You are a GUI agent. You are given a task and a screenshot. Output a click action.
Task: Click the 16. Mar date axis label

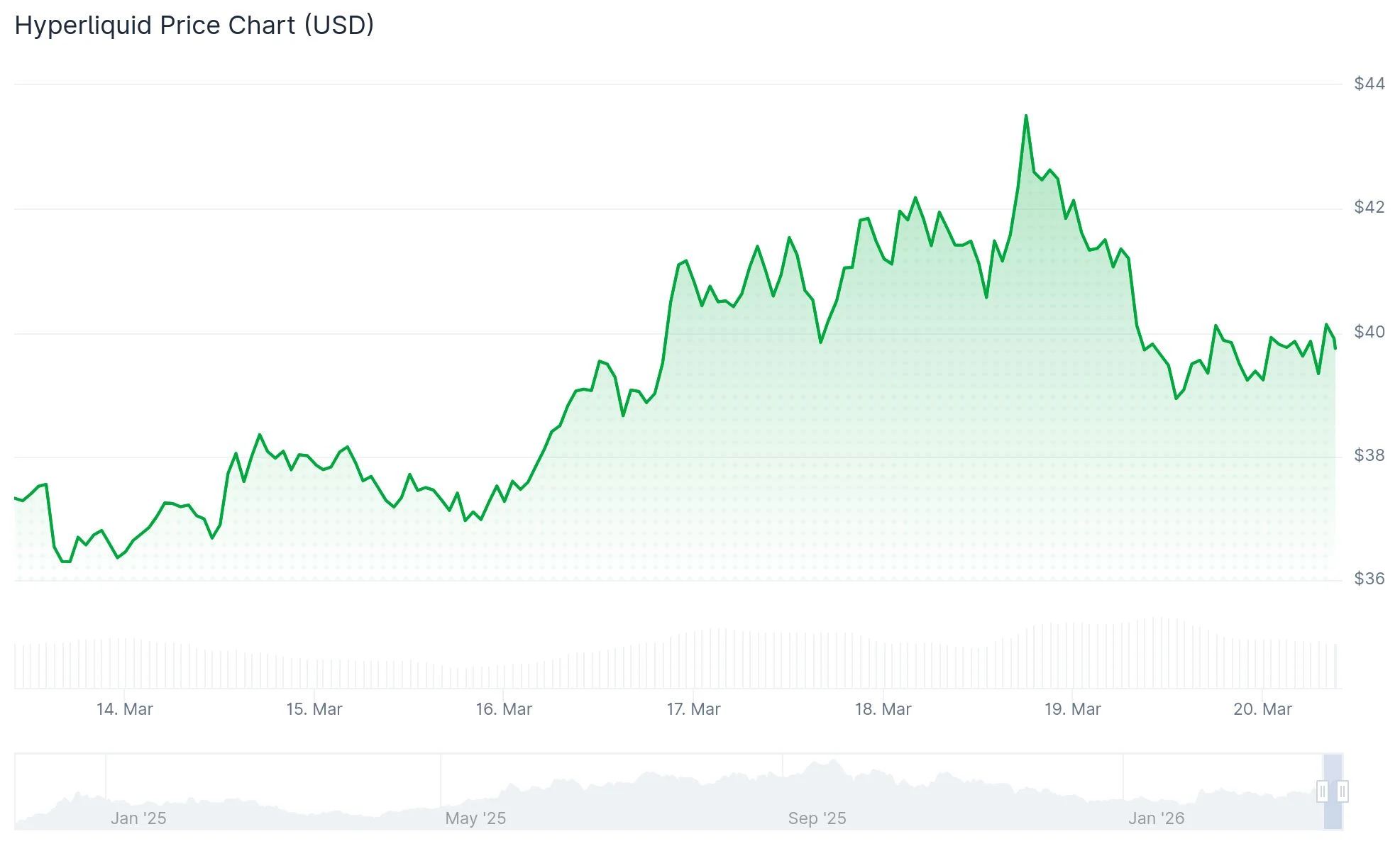[x=504, y=709]
